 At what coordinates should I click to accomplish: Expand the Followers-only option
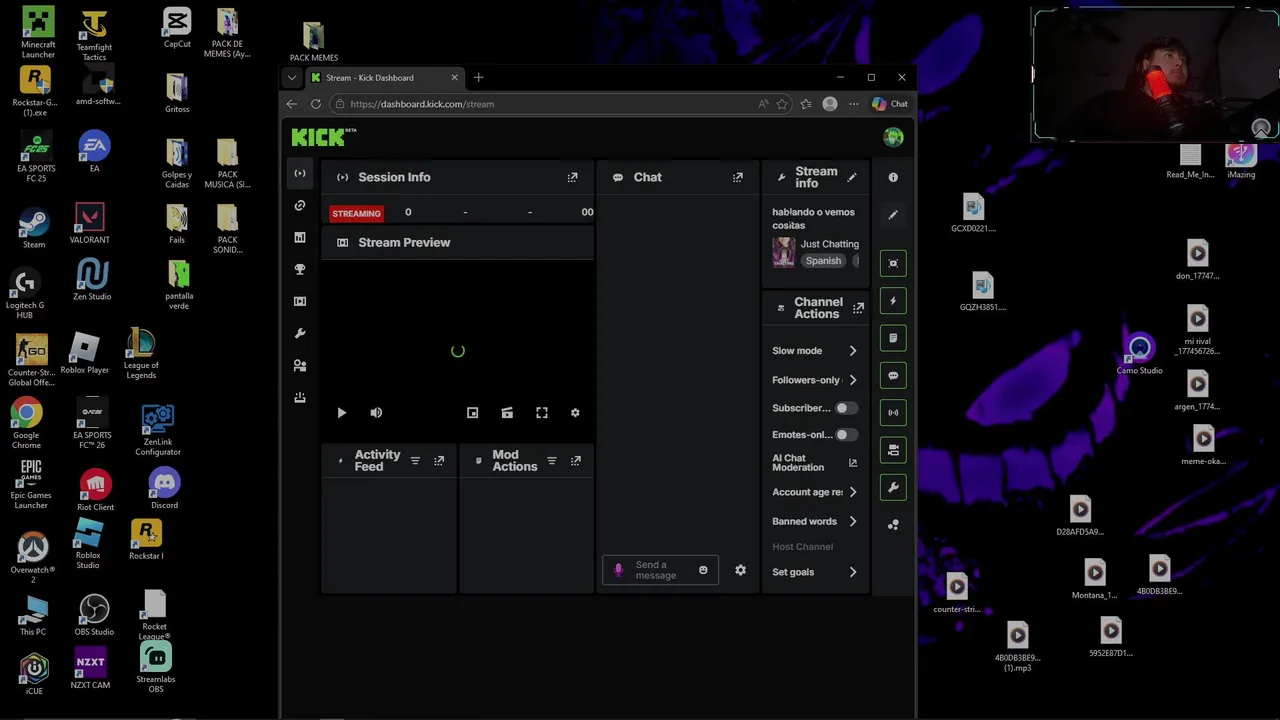[x=853, y=380]
